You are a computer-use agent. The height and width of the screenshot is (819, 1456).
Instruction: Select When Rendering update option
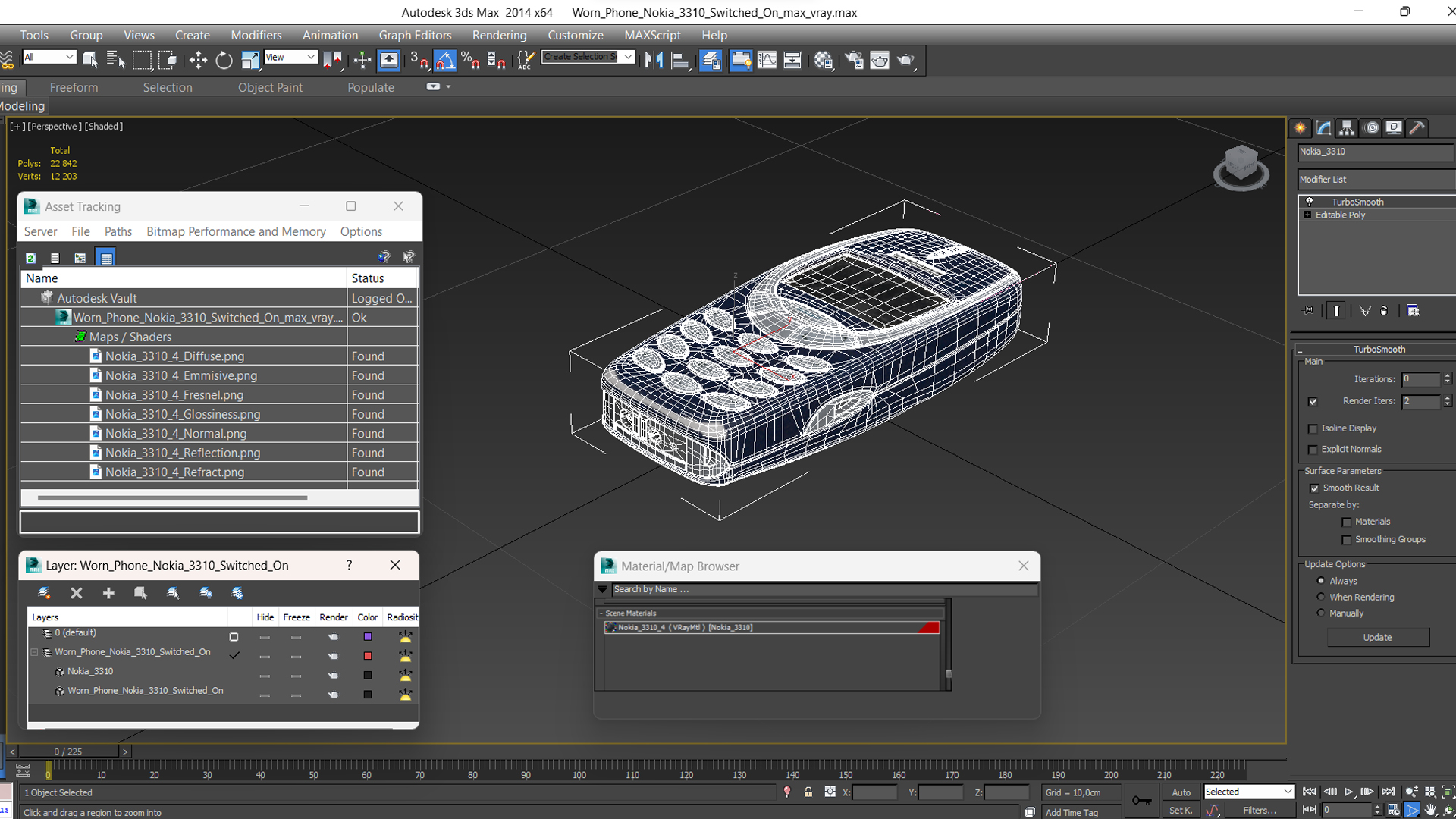click(1321, 597)
